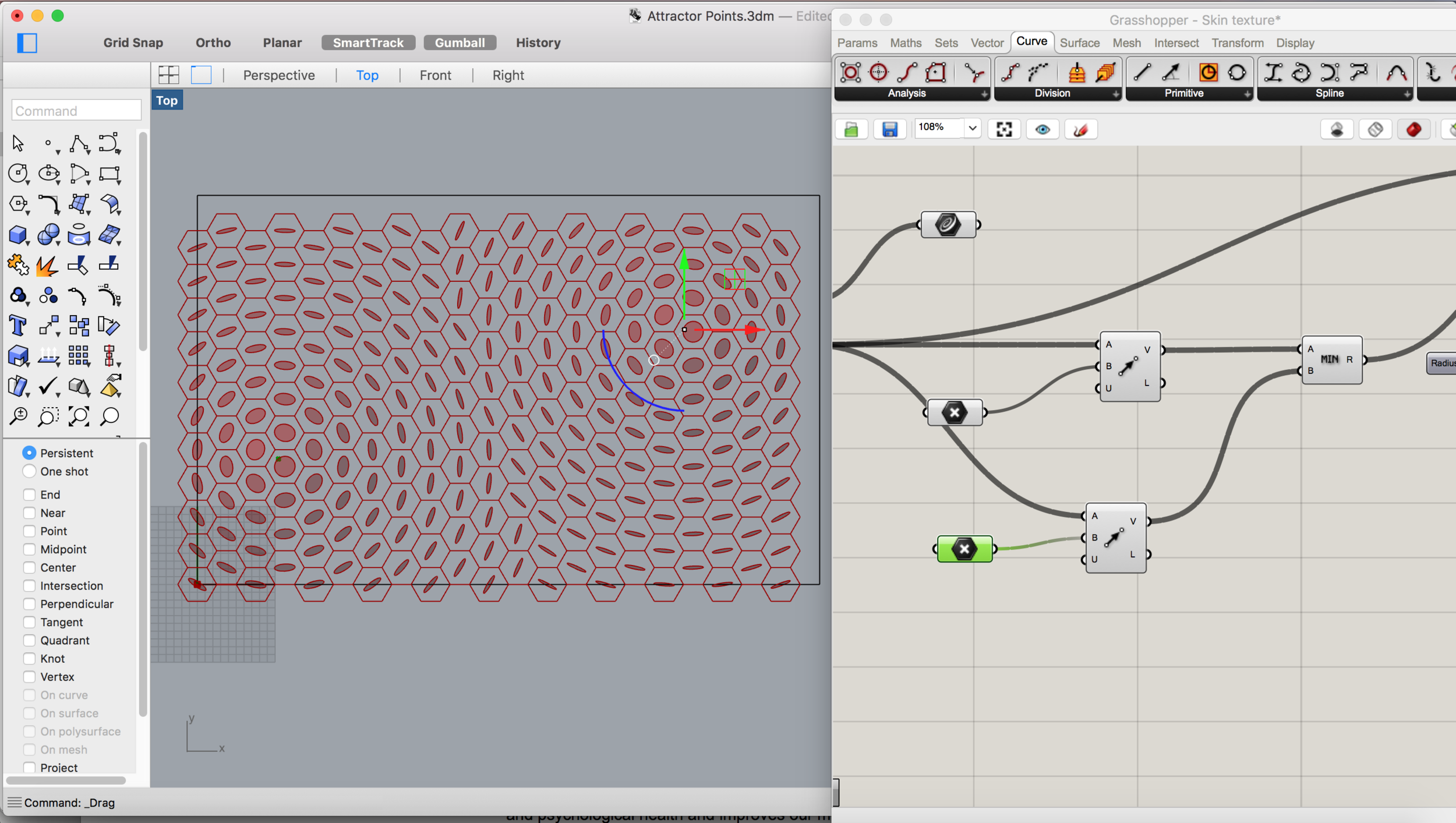Open the Surface tab in Grasshopper
This screenshot has height=823, width=1456.
point(1080,43)
